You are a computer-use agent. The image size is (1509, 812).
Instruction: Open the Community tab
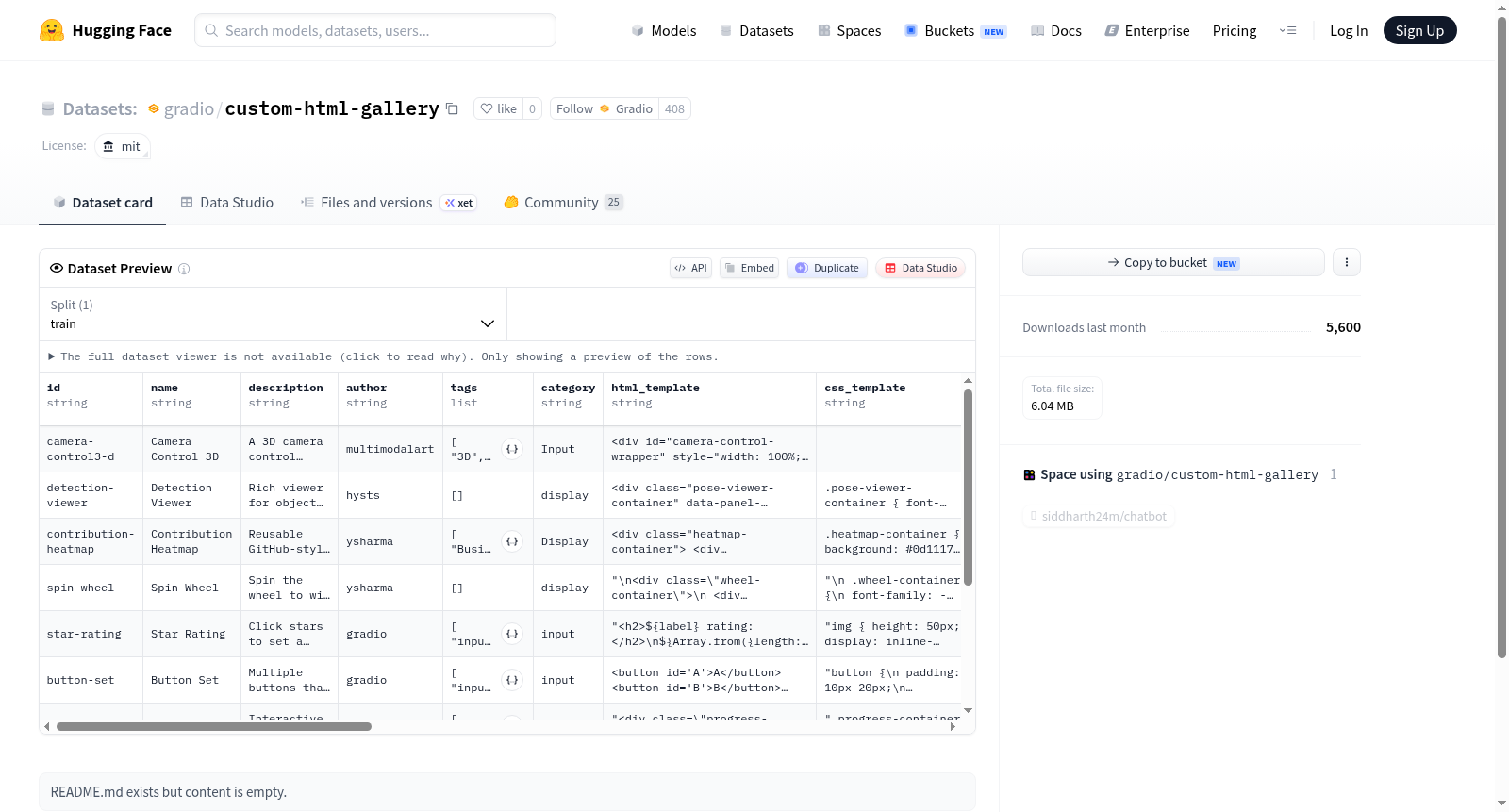point(564,203)
